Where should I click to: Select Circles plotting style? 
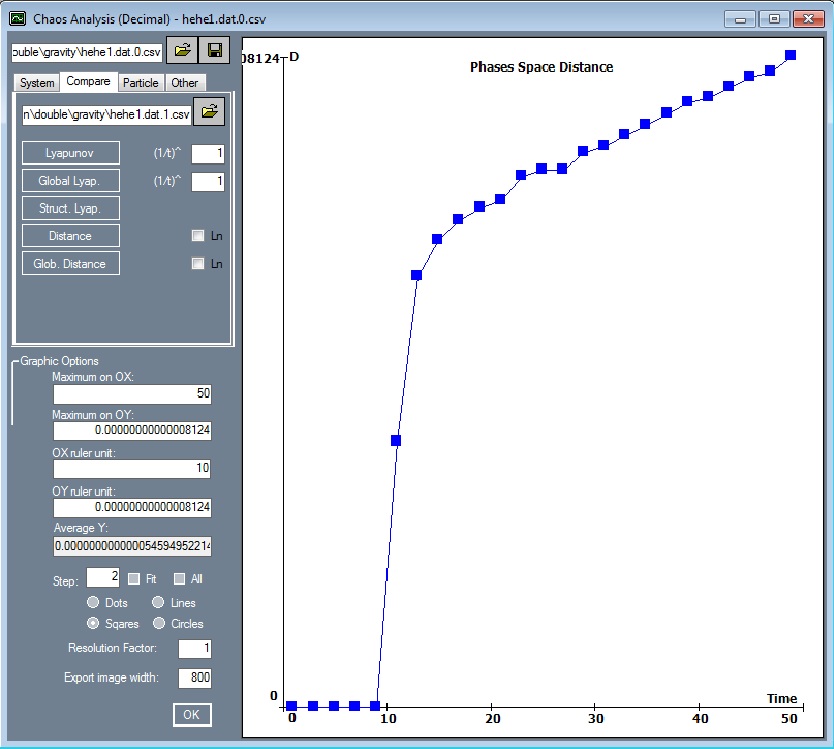(x=160, y=623)
